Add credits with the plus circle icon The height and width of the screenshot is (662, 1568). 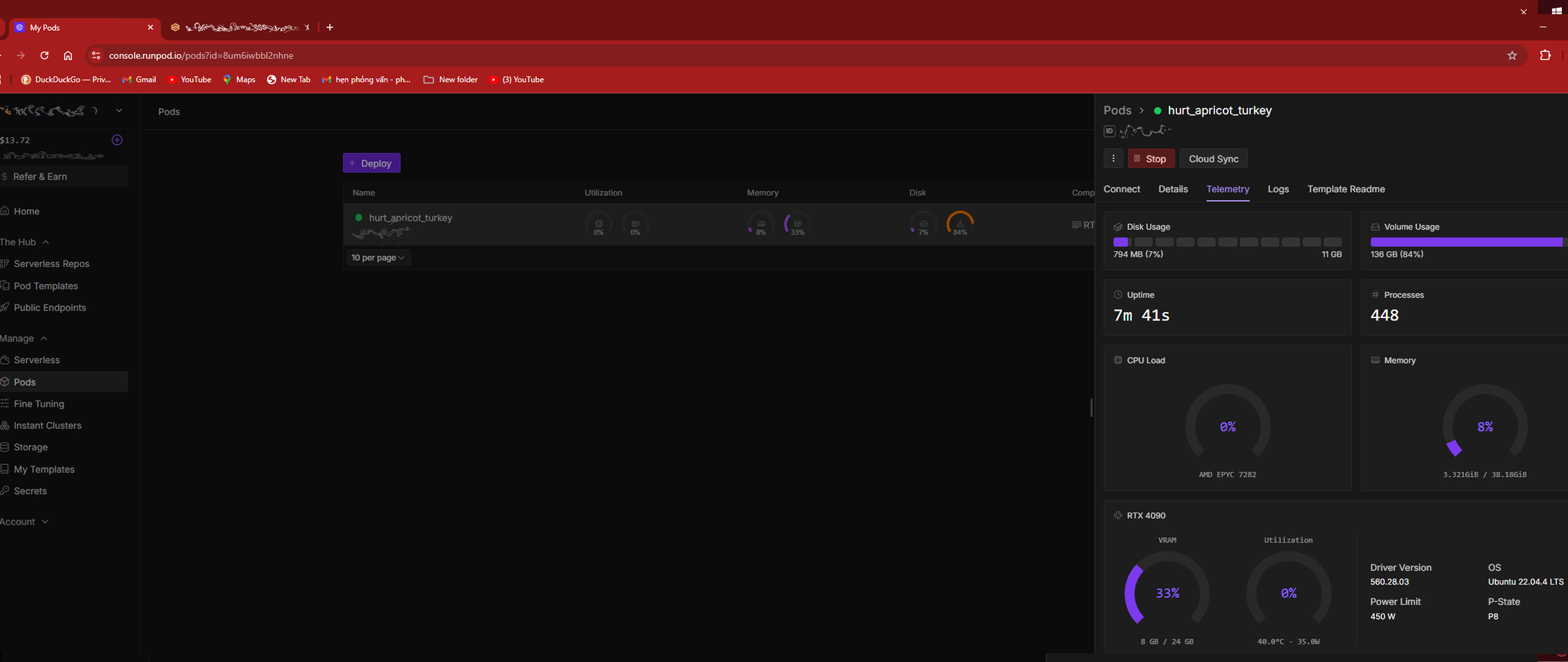point(117,140)
